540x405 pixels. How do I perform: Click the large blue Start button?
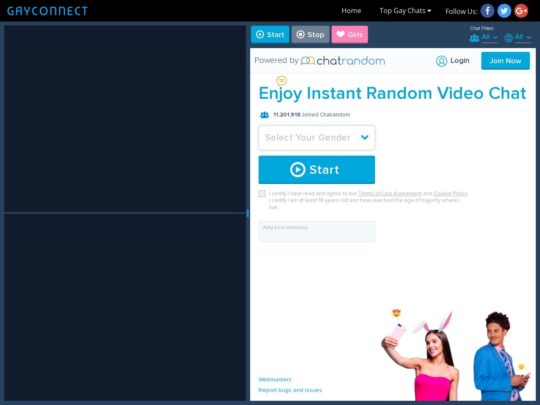317,170
